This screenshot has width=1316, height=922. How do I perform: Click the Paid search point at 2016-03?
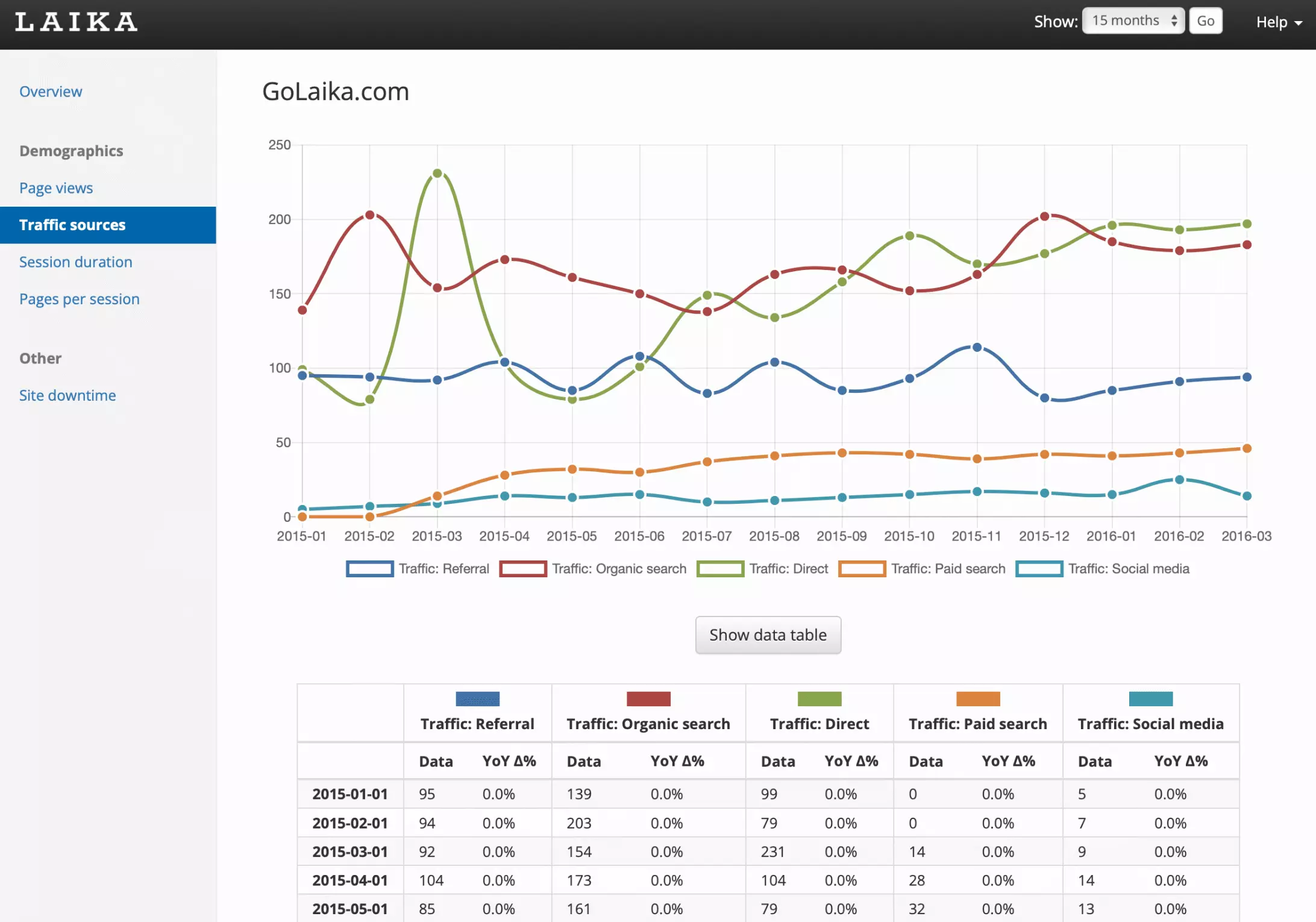pos(1247,448)
